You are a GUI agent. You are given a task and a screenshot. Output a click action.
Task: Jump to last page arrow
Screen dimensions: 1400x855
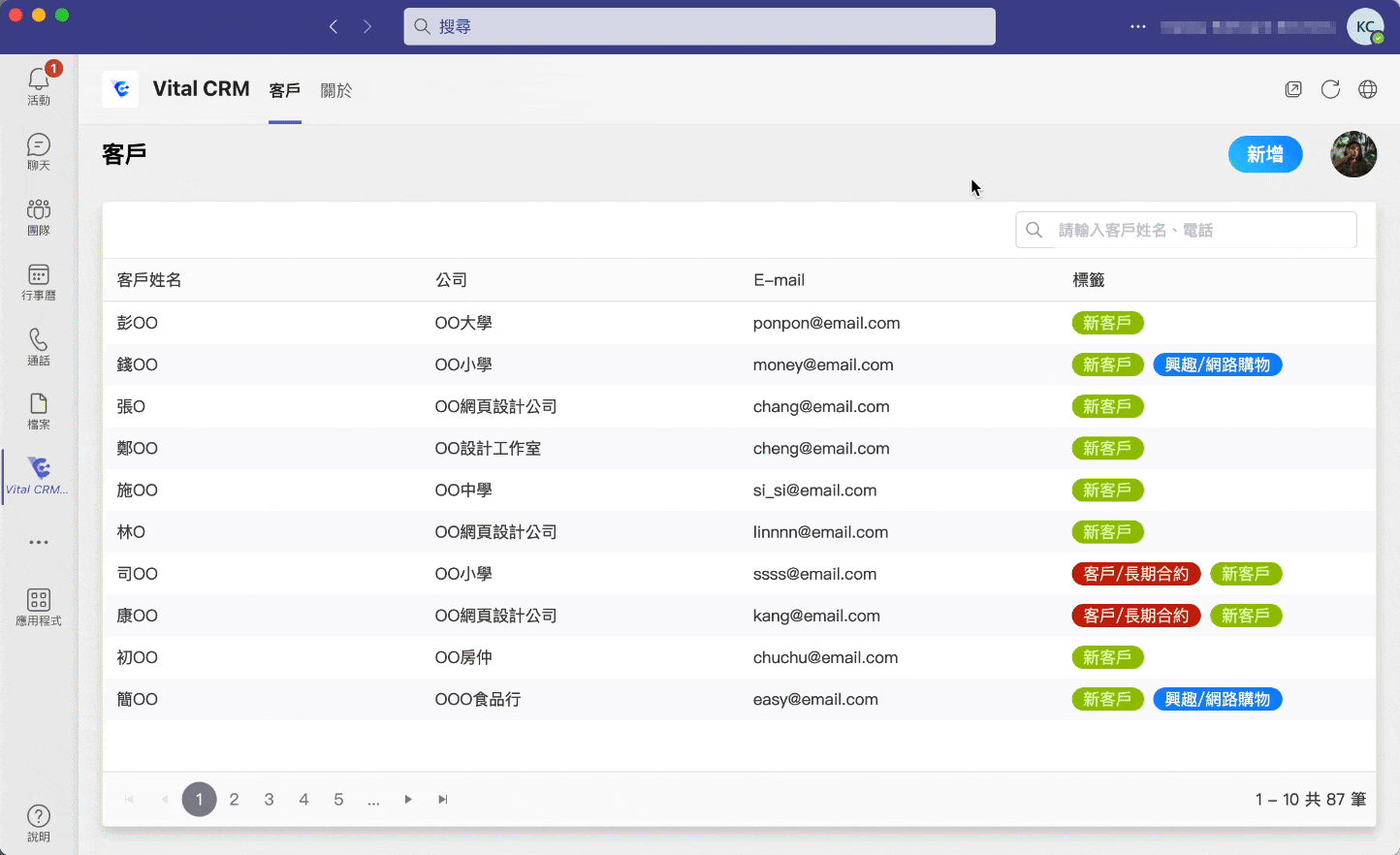pos(443,800)
